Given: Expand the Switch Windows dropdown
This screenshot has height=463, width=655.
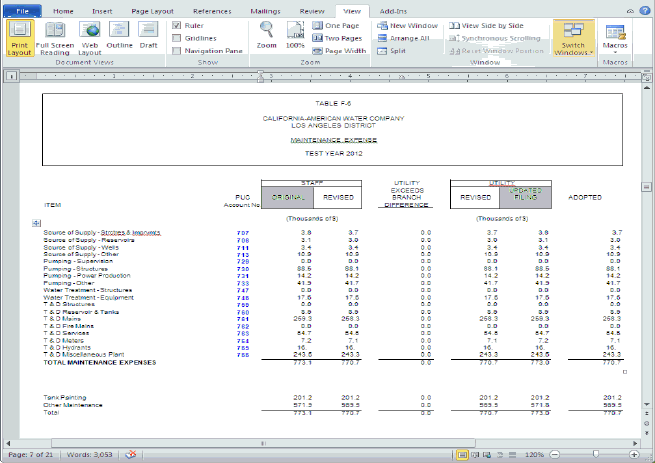Looking at the screenshot, I should (574, 39).
